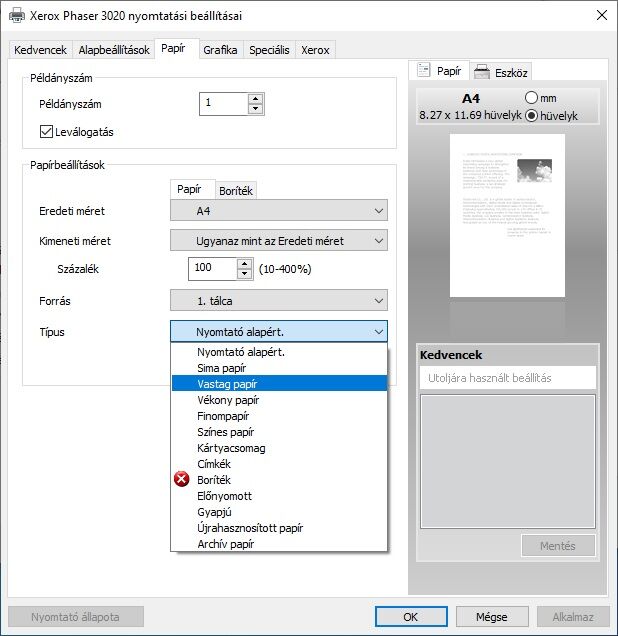Choose Finompapír paper type
Screen dimensions: 618x636
point(279,415)
